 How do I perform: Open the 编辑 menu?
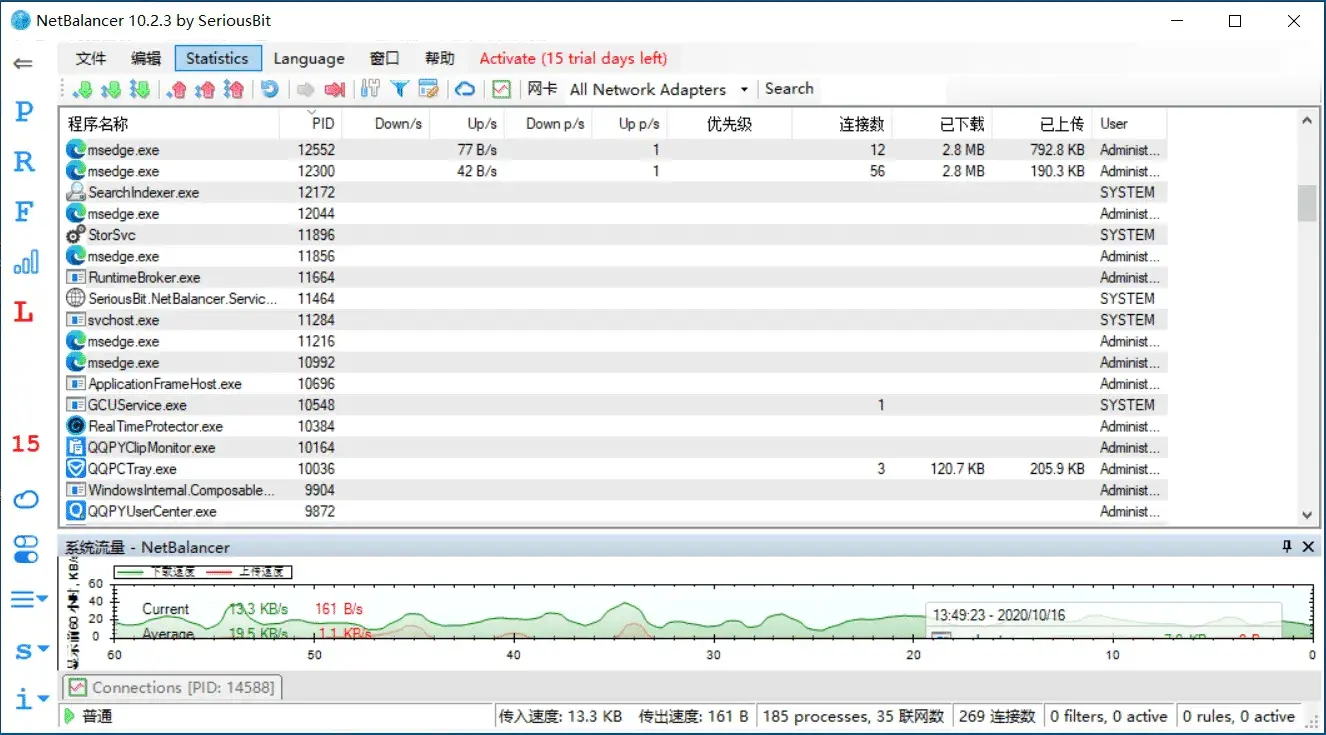(x=146, y=58)
